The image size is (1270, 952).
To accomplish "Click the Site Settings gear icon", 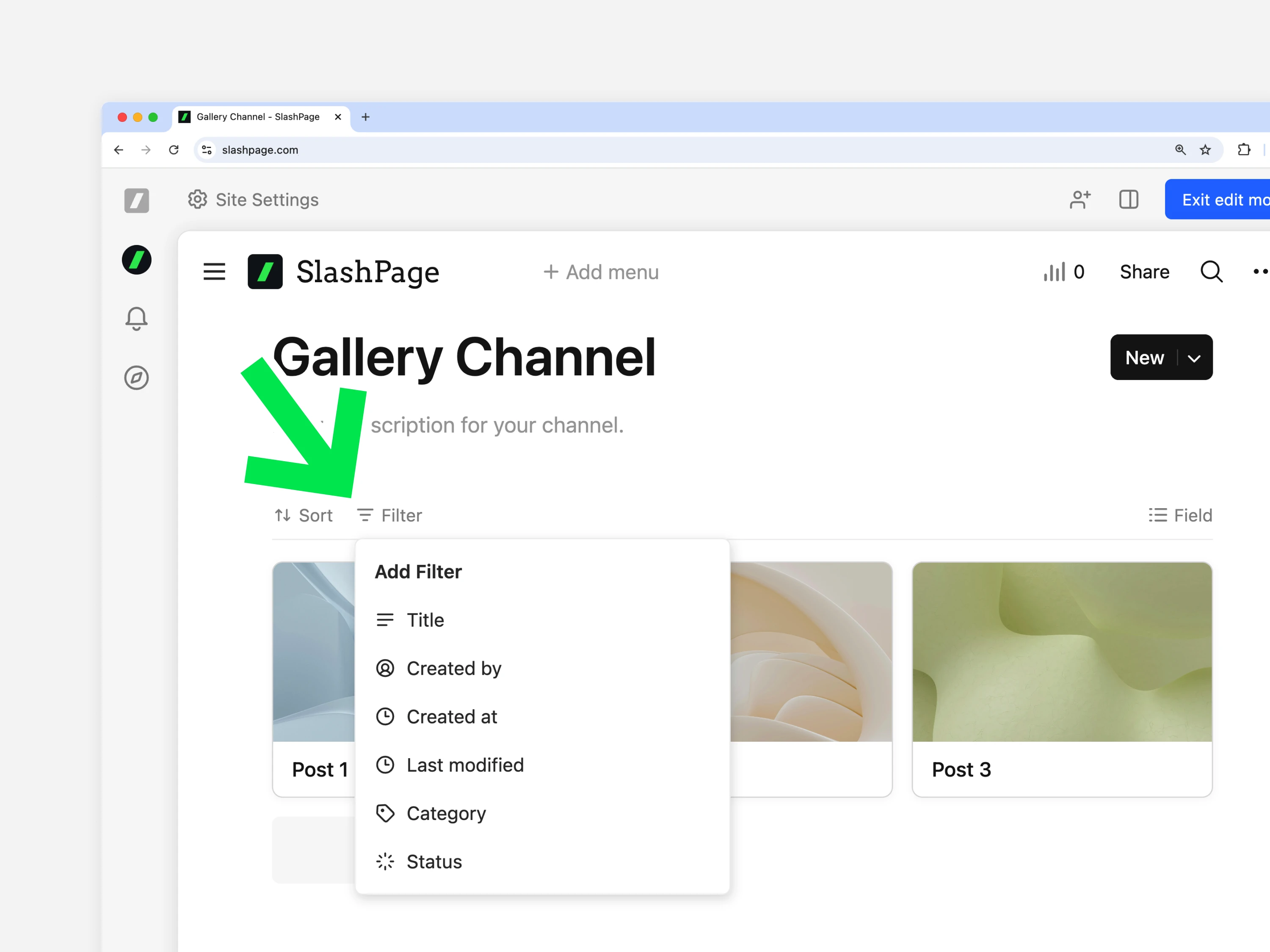I will click(198, 200).
